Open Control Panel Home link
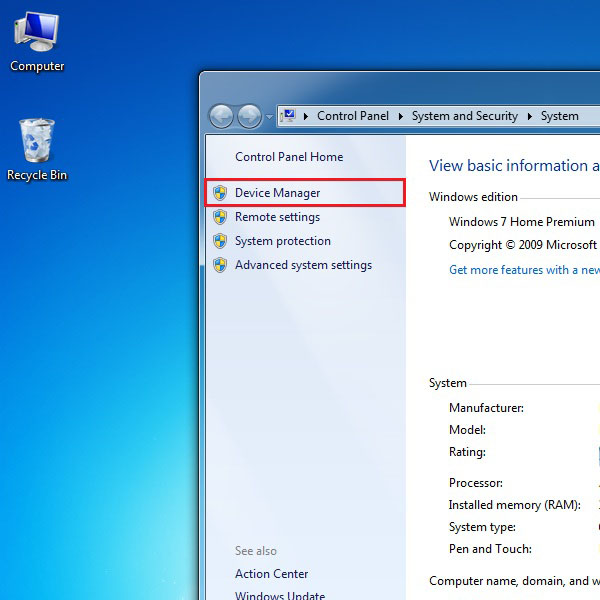 coord(289,157)
